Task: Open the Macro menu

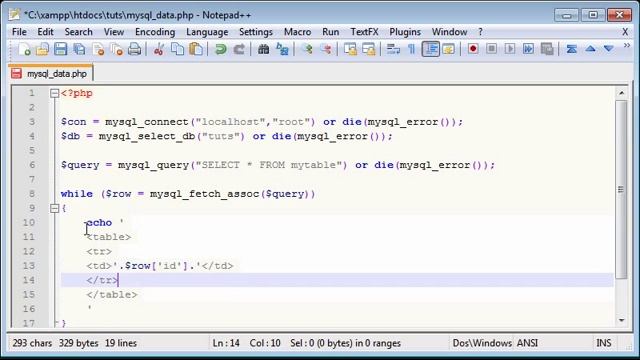Action: tap(298, 32)
